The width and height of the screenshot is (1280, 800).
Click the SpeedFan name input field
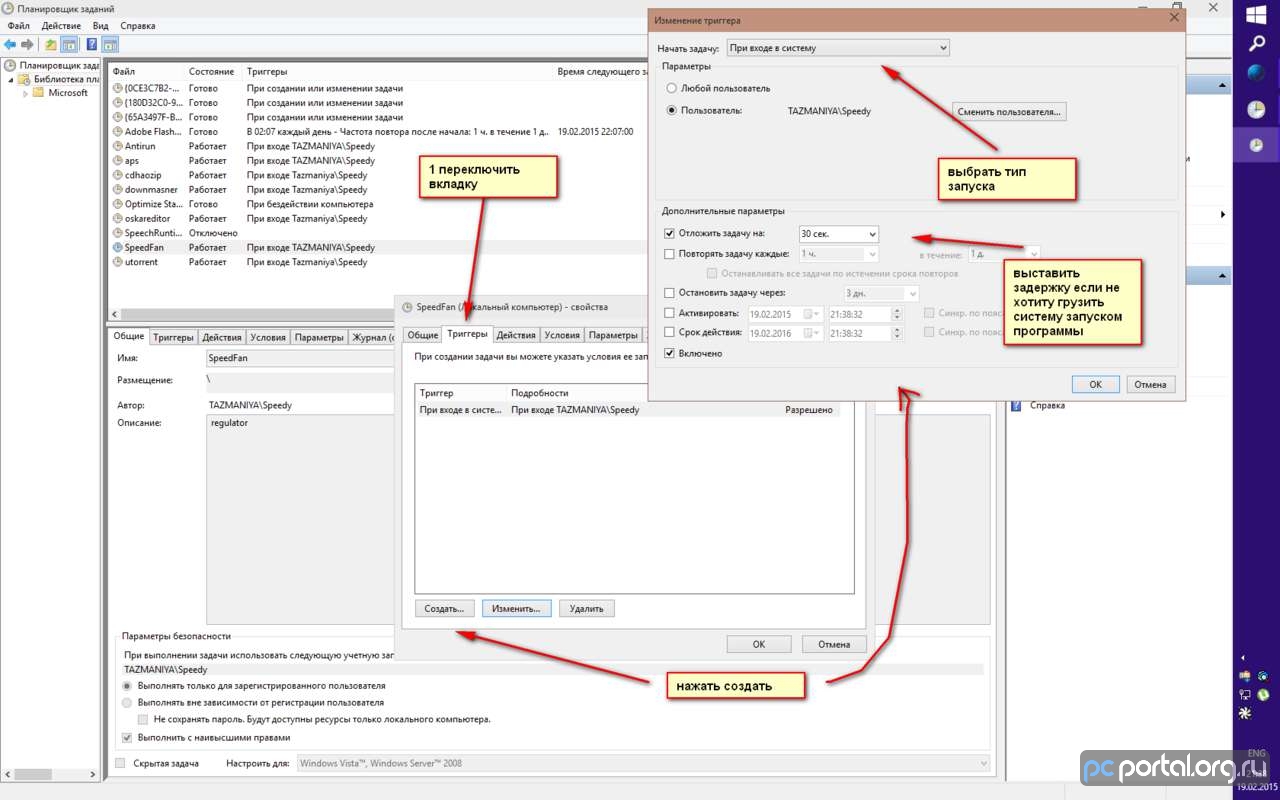tap(300, 358)
